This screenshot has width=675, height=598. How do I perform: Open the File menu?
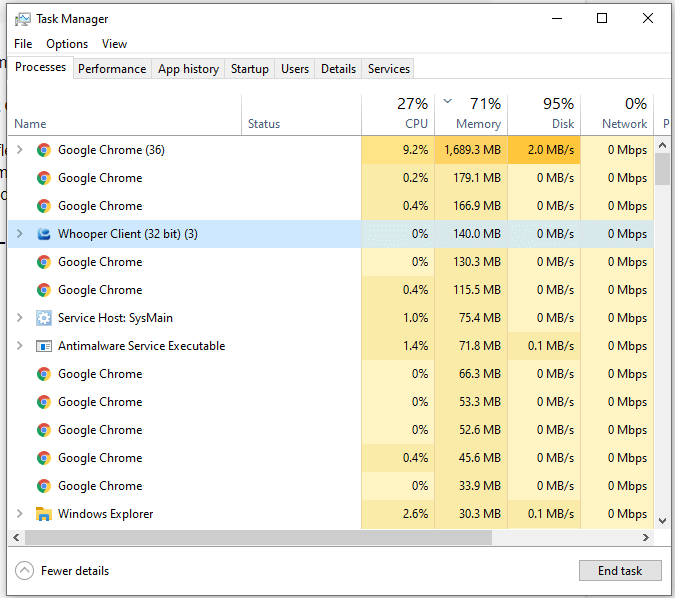coord(23,44)
